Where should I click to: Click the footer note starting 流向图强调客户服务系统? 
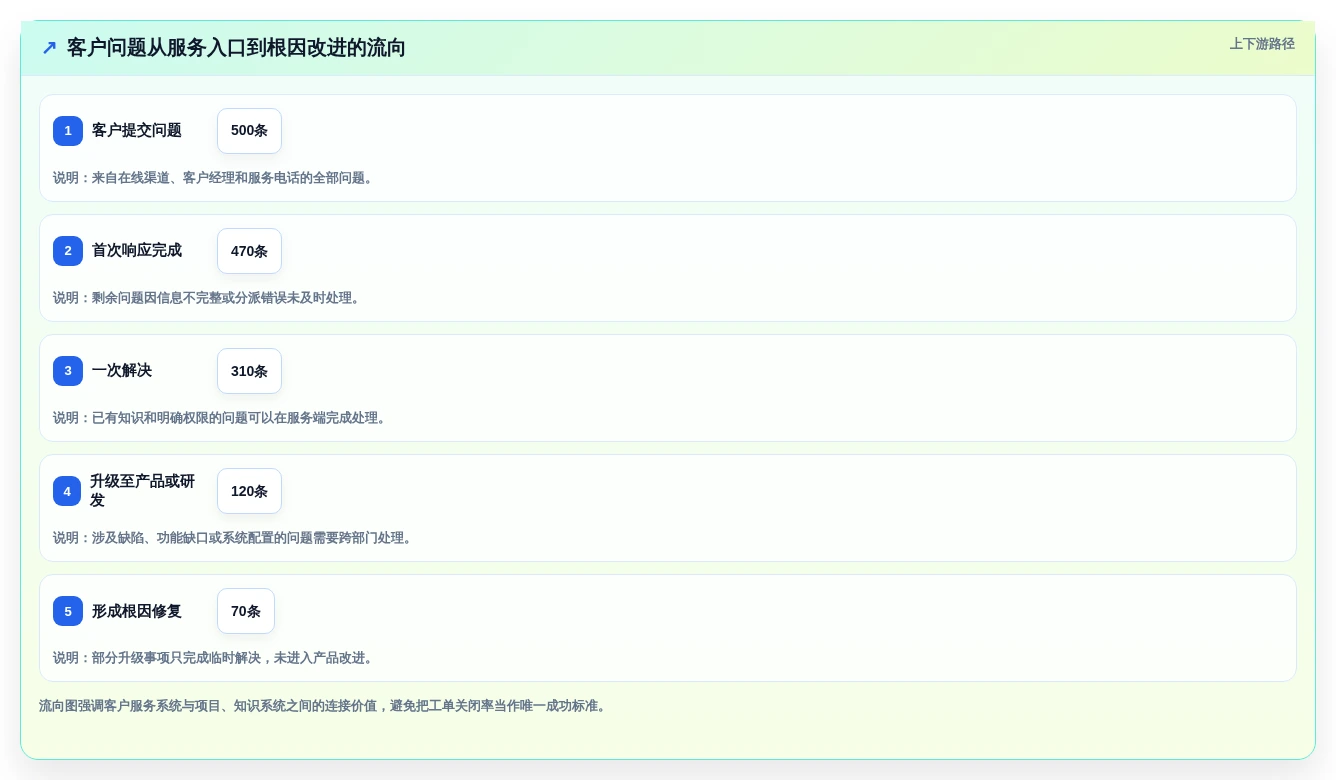point(325,706)
